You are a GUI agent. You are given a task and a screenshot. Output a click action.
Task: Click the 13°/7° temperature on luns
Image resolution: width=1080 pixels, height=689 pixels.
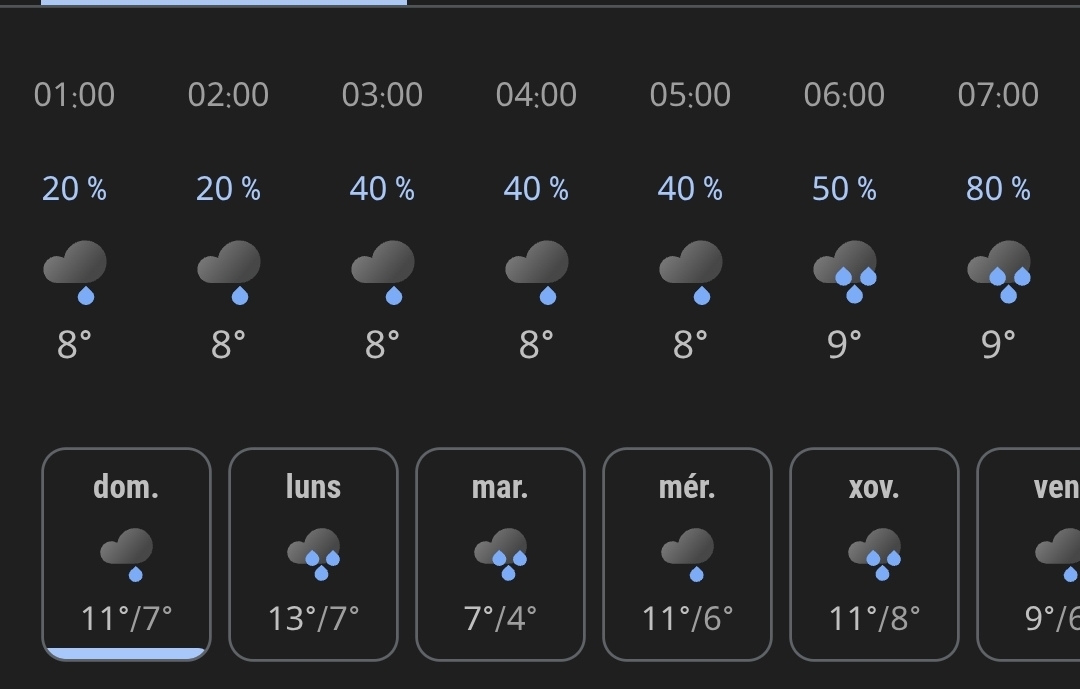[x=313, y=619]
